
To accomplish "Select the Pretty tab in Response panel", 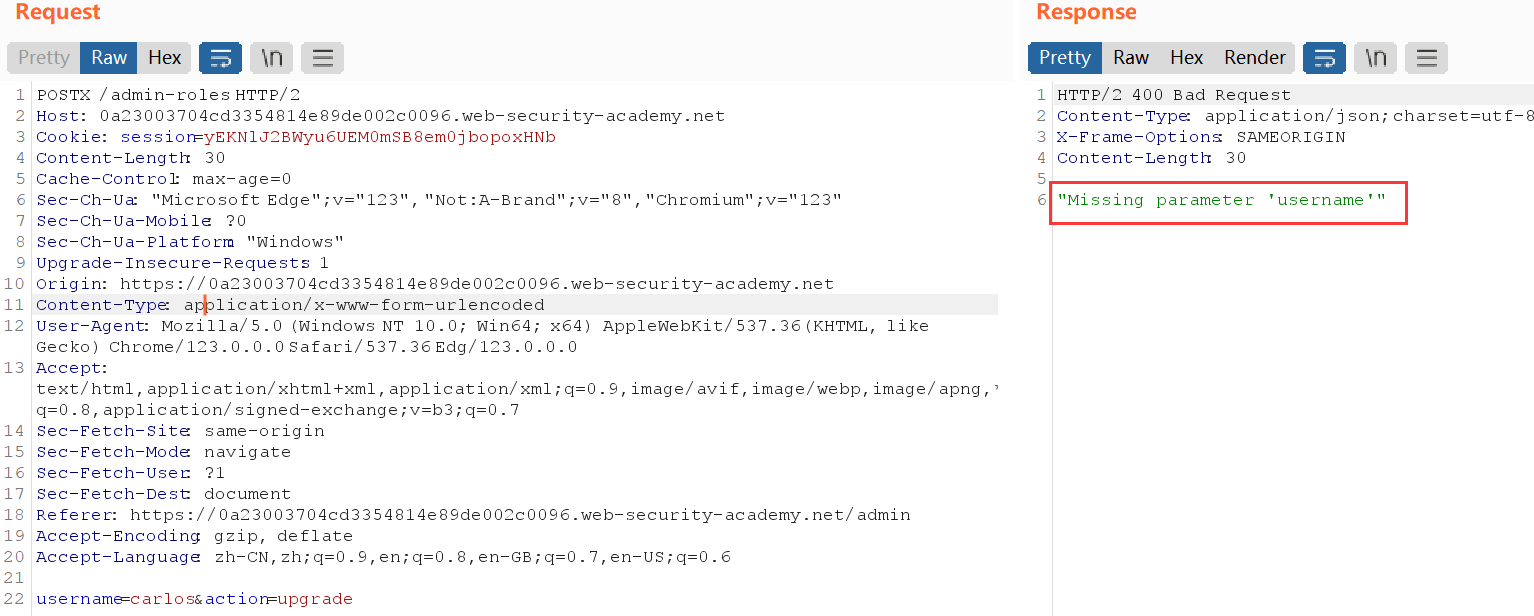I will coord(1064,58).
